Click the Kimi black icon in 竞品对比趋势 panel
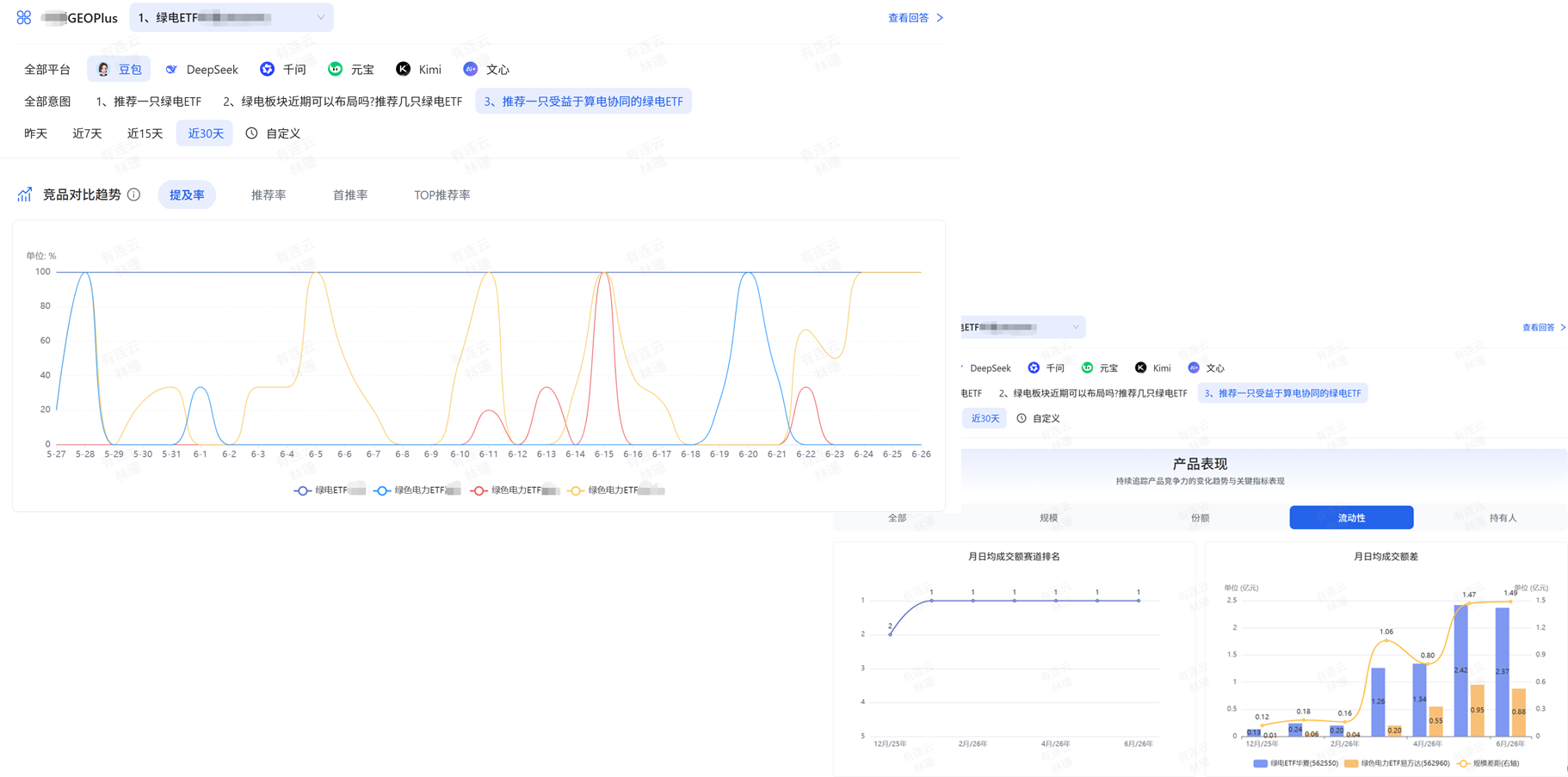Image resolution: width=1568 pixels, height=777 pixels. (x=403, y=69)
